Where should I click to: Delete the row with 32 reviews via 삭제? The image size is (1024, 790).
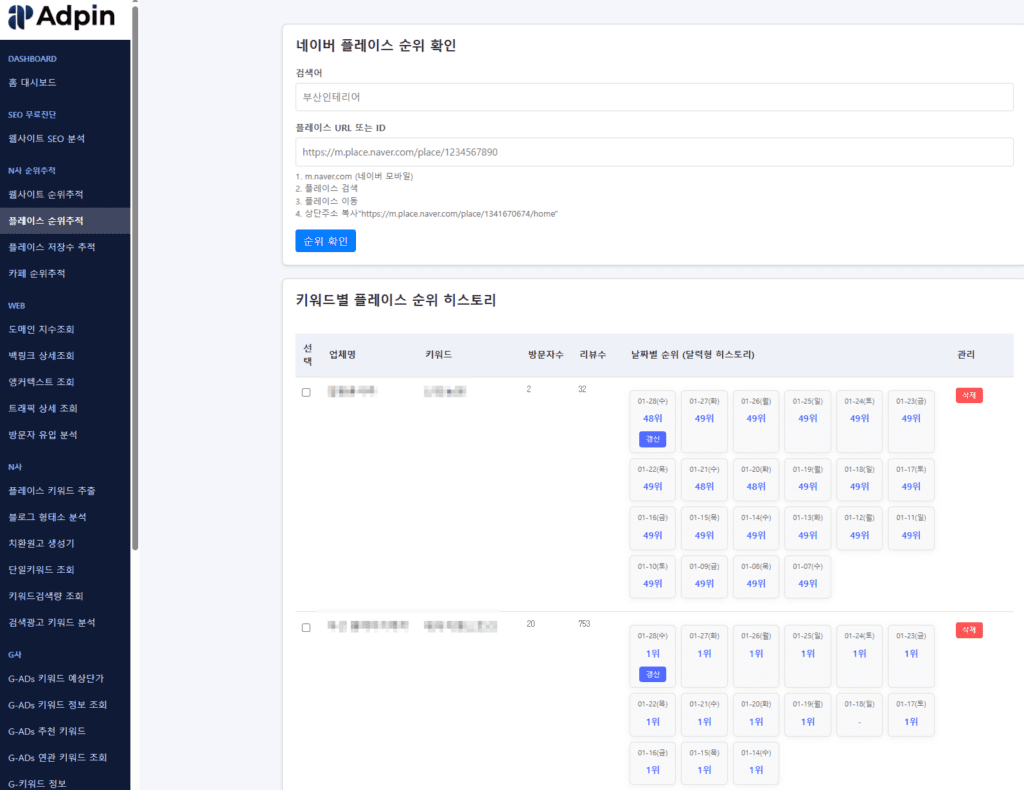[969, 395]
